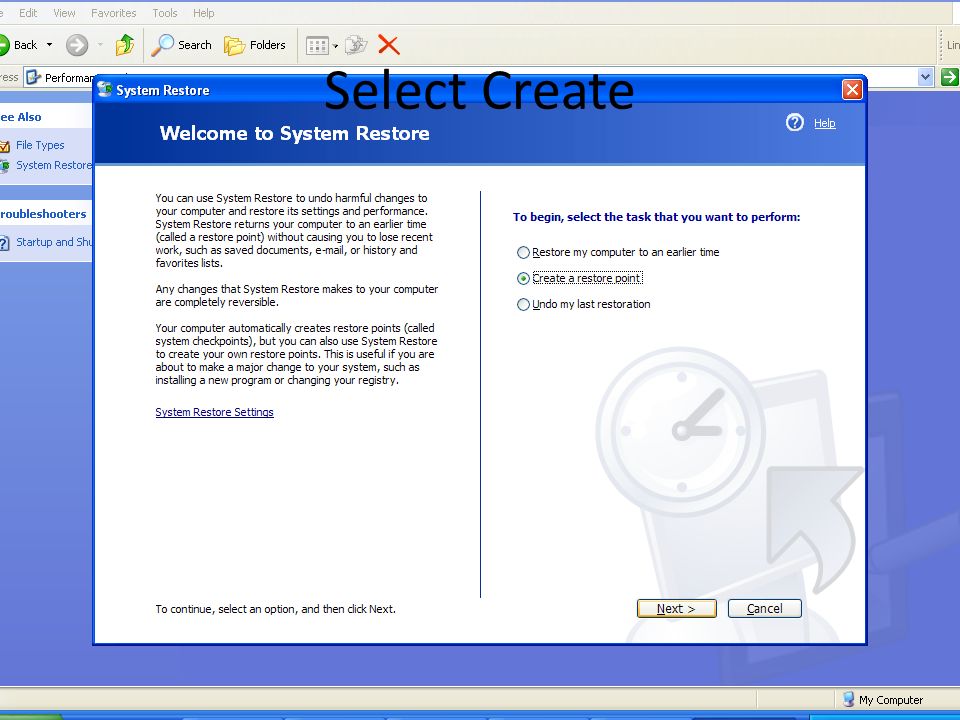Open the Forward history dropdown arrow
Screen dimensions: 960x720
point(100,45)
